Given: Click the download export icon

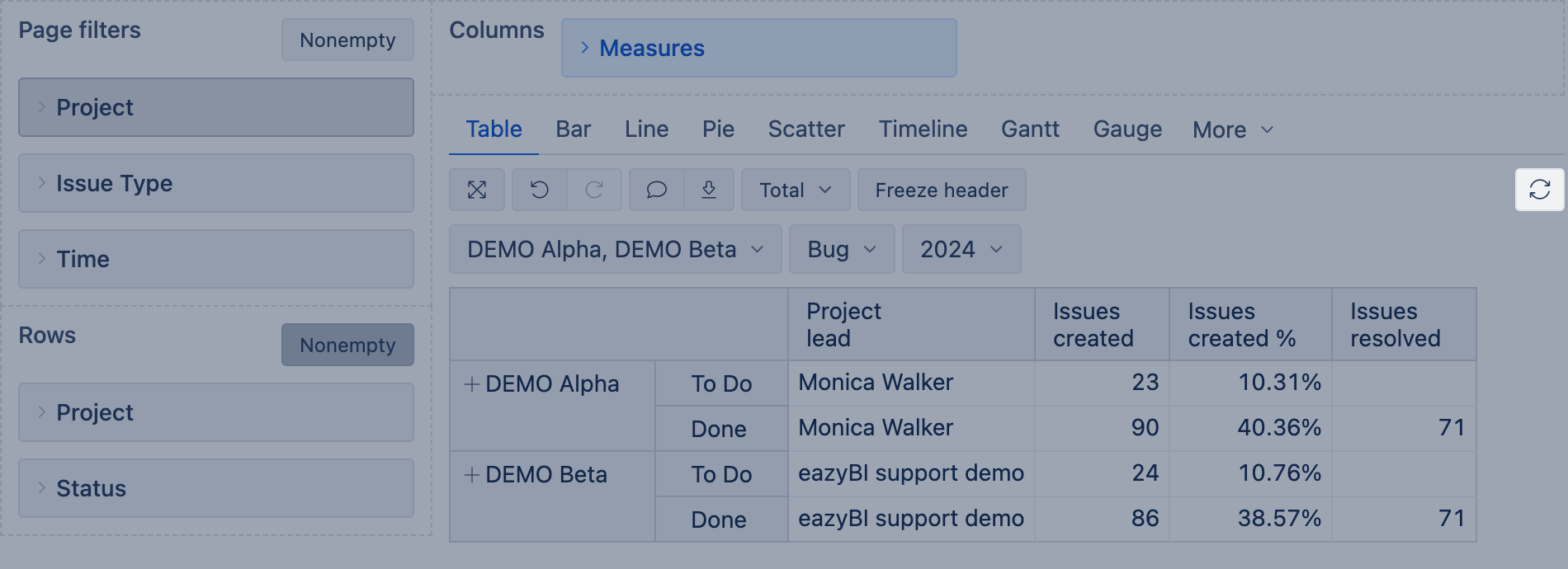Looking at the screenshot, I should pyautogui.click(x=709, y=190).
